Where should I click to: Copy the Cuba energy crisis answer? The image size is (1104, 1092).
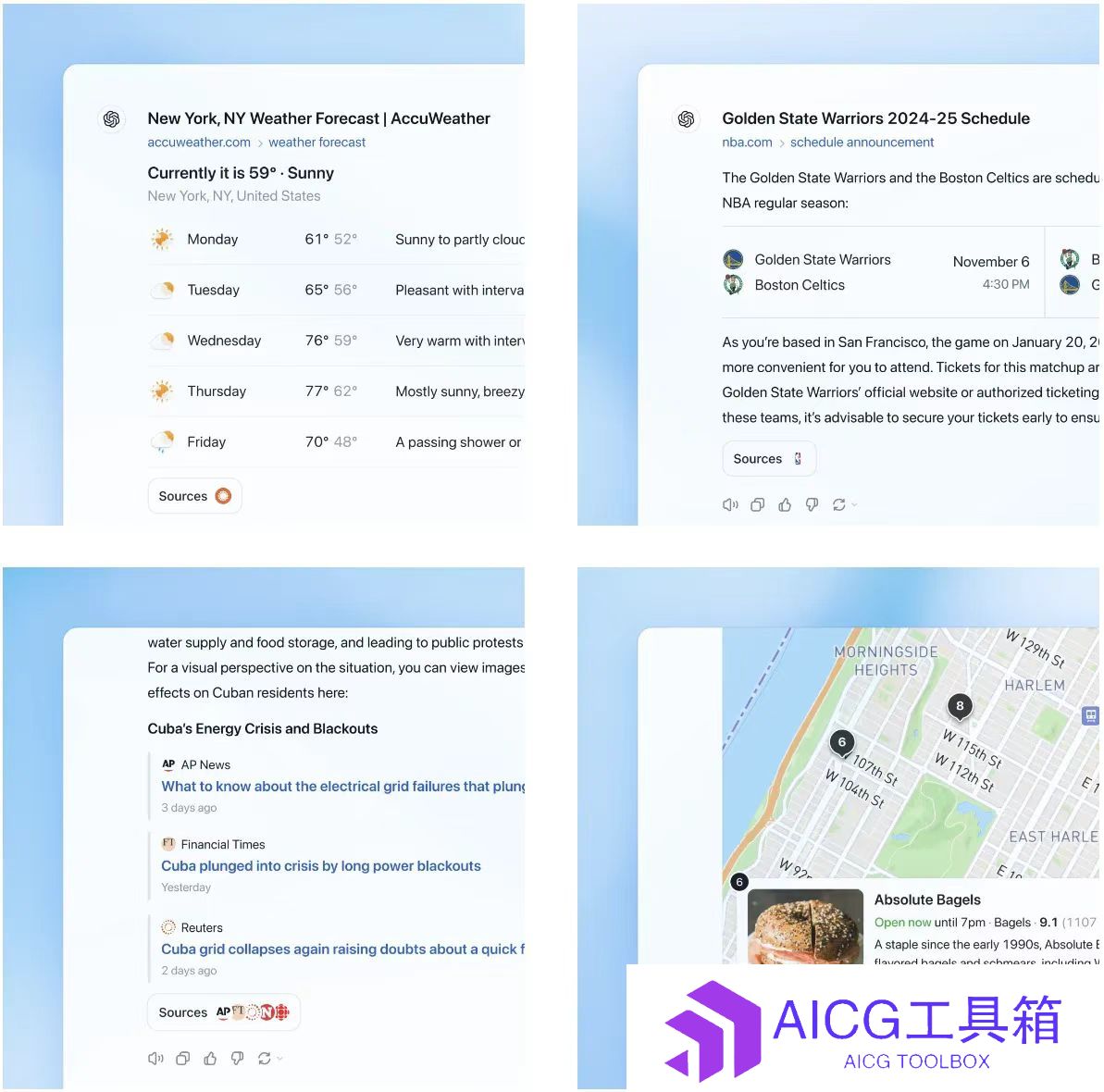183,1058
